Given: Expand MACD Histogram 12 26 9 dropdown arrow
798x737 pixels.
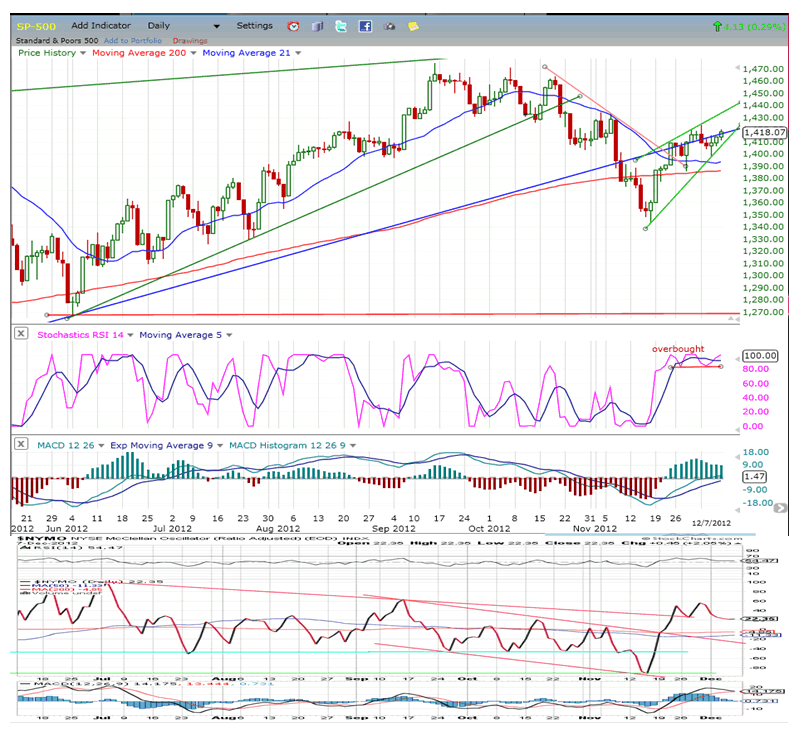Looking at the screenshot, I should (x=353, y=445).
